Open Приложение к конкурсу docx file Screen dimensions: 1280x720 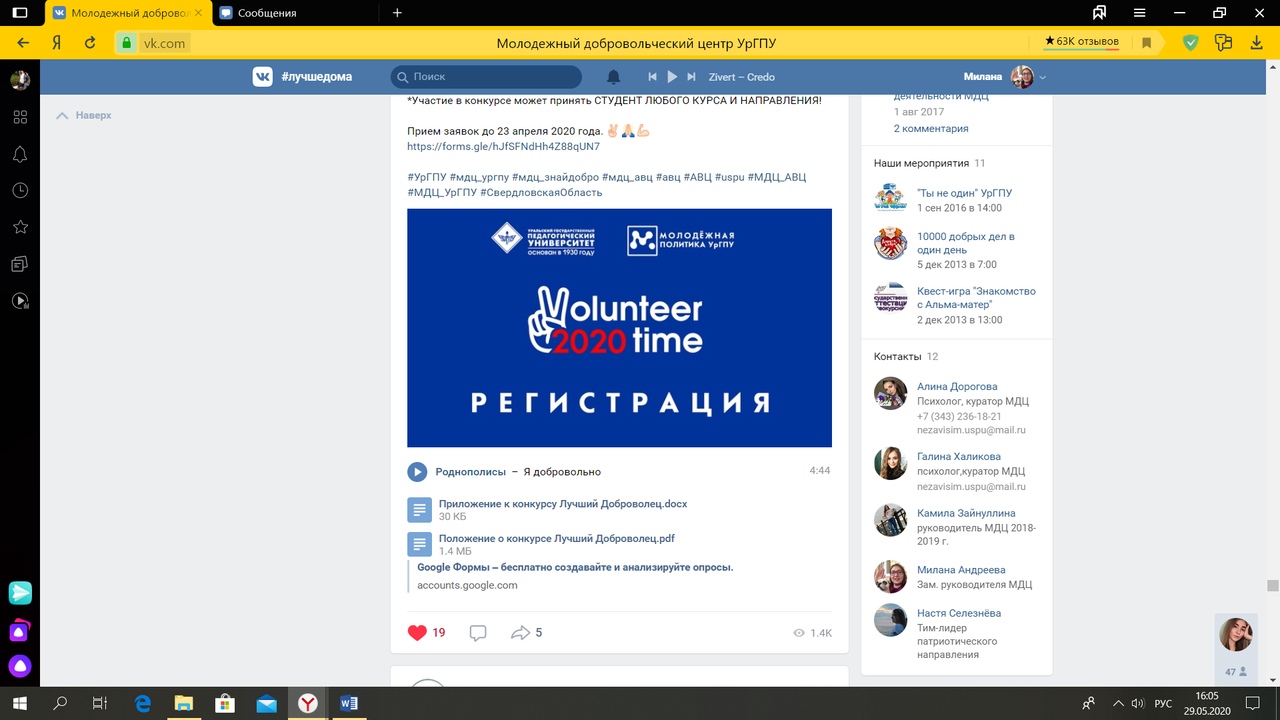pyautogui.click(x=562, y=504)
